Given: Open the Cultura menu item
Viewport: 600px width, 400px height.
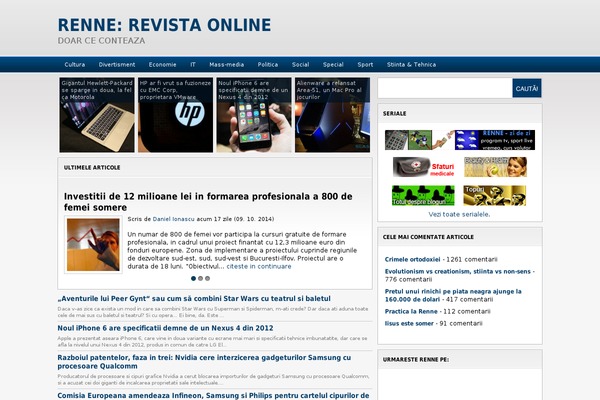Looking at the screenshot, I should (x=75, y=65).
